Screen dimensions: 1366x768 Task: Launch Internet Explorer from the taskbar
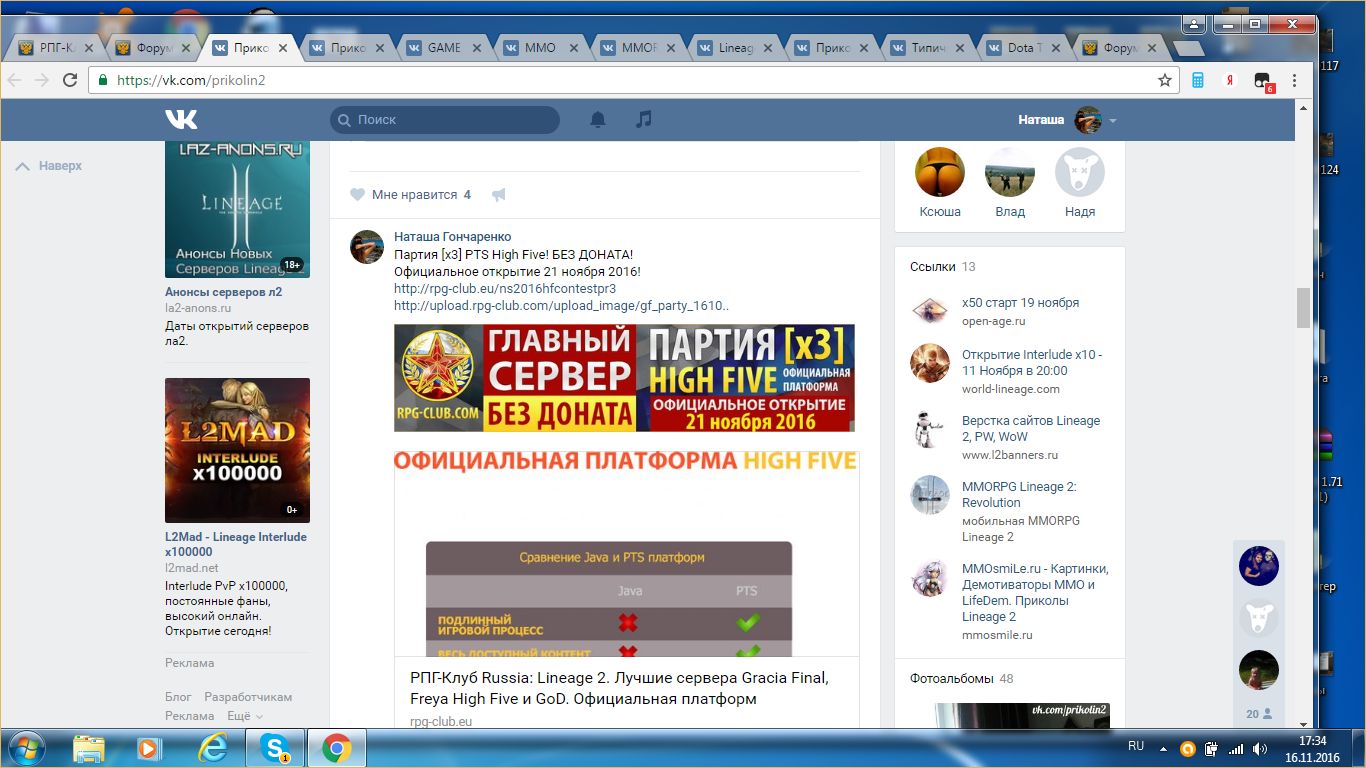tap(212, 748)
